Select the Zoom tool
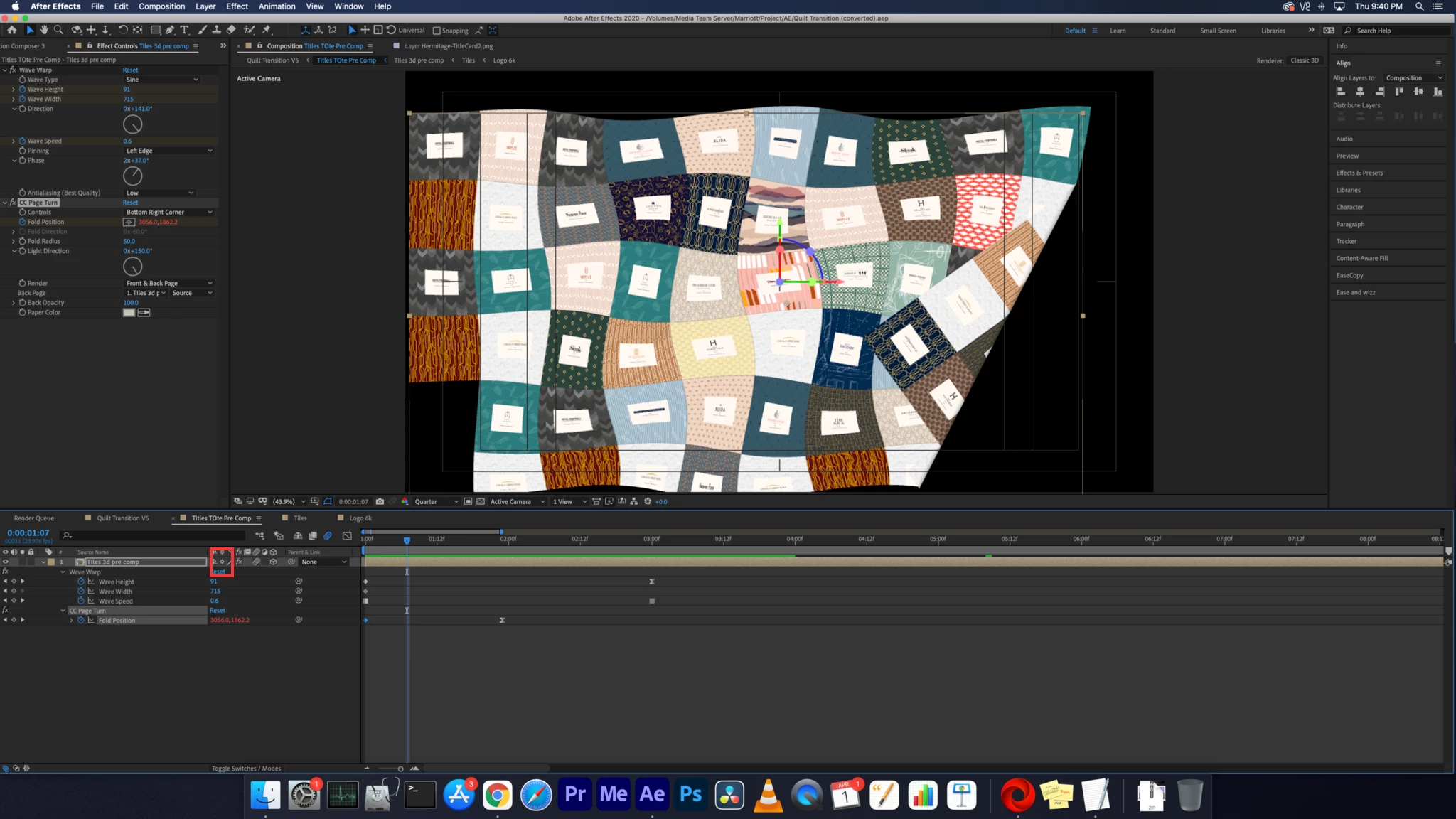The image size is (1456, 819). point(58,30)
